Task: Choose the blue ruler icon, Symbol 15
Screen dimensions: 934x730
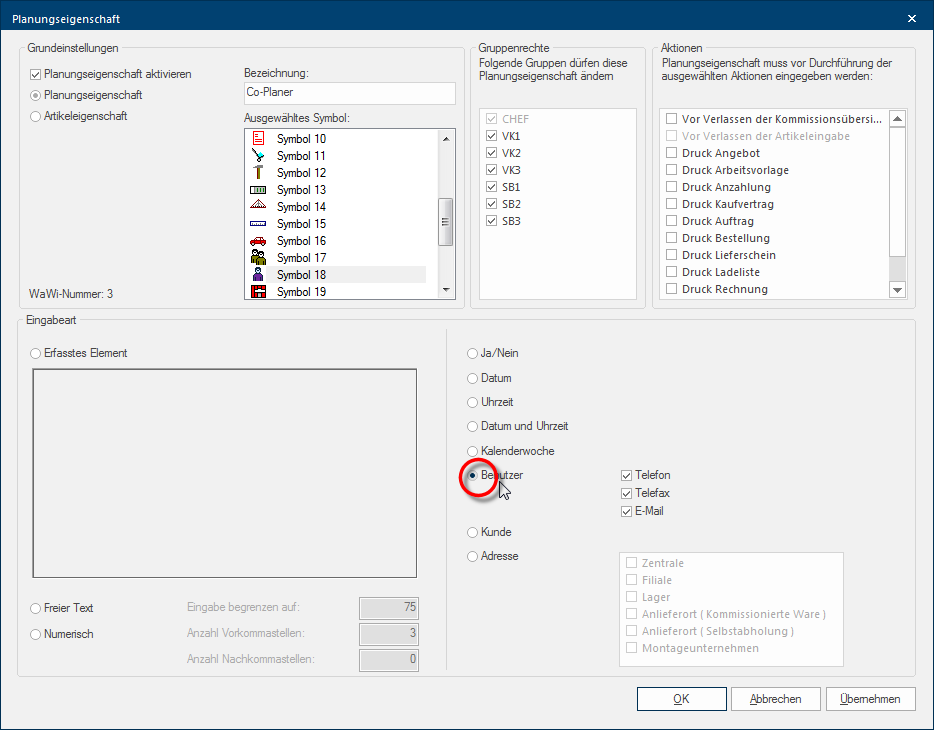Action: tap(258, 224)
